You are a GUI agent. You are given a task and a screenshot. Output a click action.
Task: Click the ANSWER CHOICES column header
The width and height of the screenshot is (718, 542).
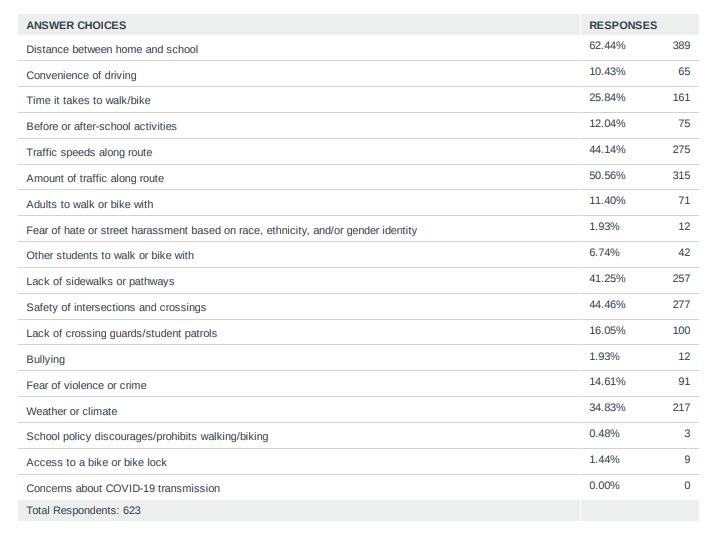pos(76,25)
